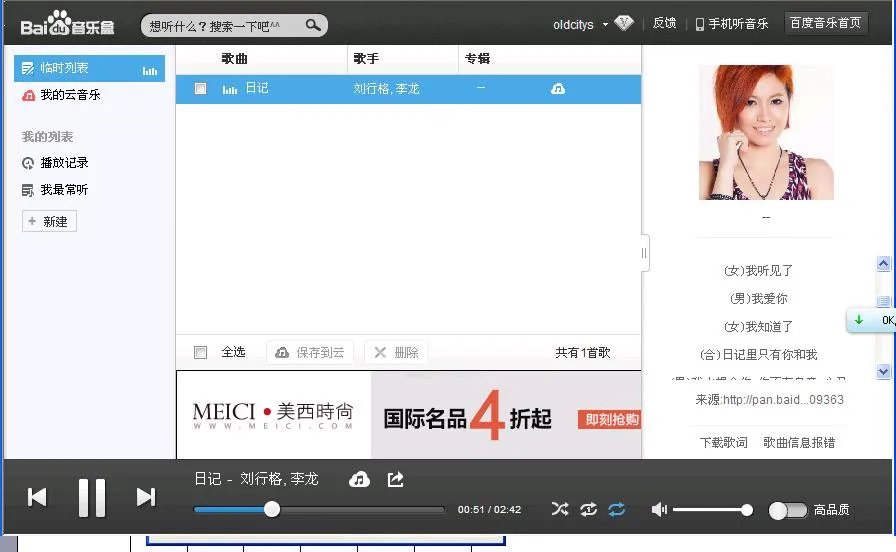The width and height of the screenshot is (896, 552).
Task: Click the lyric line (男)我爱你
Action: tap(758, 299)
